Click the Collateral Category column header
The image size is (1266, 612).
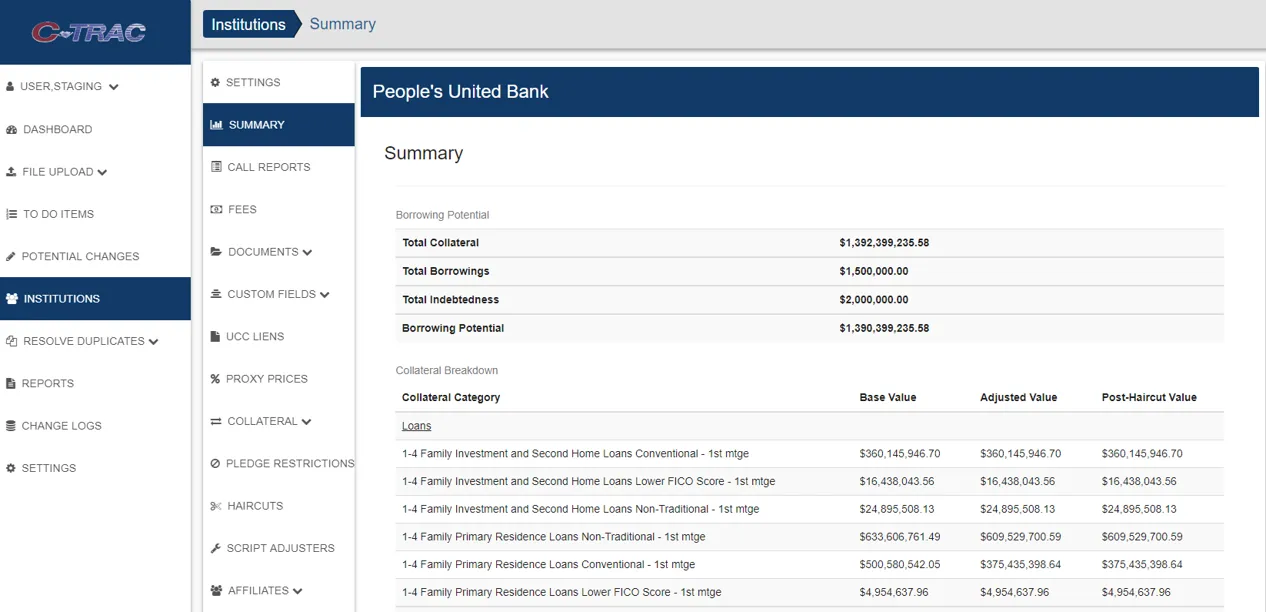tap(451, 398)
